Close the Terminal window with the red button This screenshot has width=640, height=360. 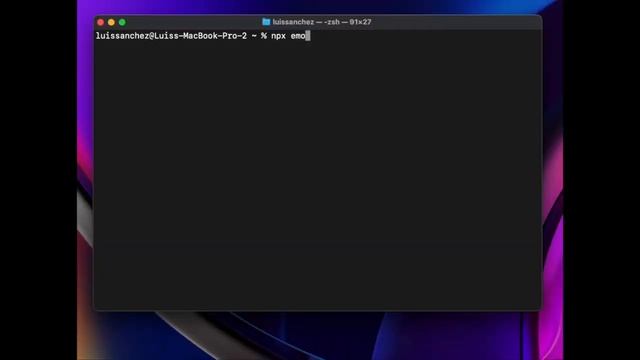(100, 22)
